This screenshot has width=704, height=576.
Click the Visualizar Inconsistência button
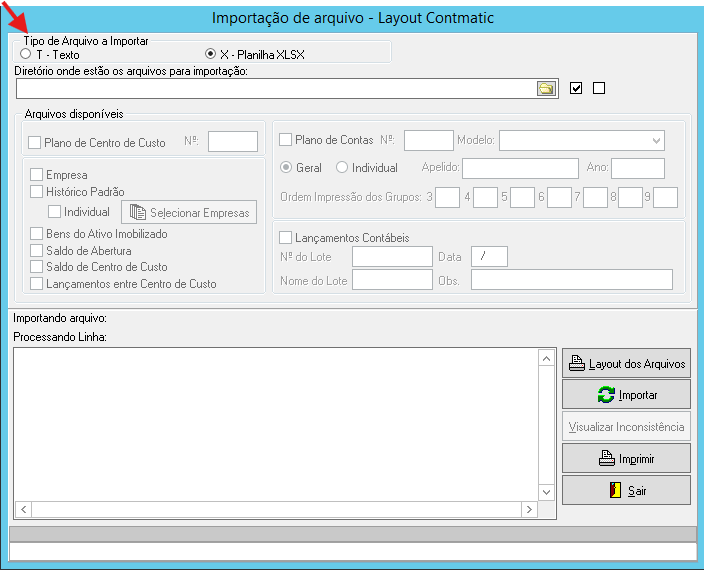coord(626,427)
